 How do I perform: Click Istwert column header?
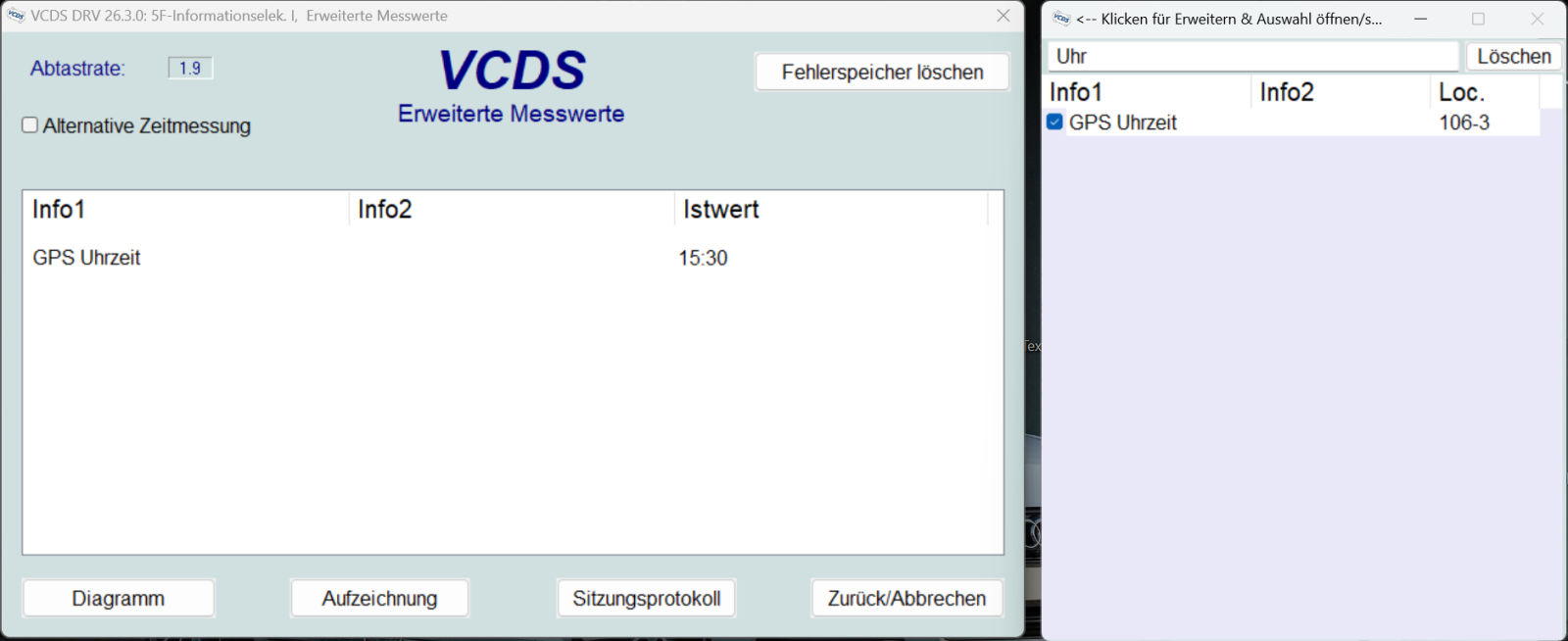click(x=831, y=209)
